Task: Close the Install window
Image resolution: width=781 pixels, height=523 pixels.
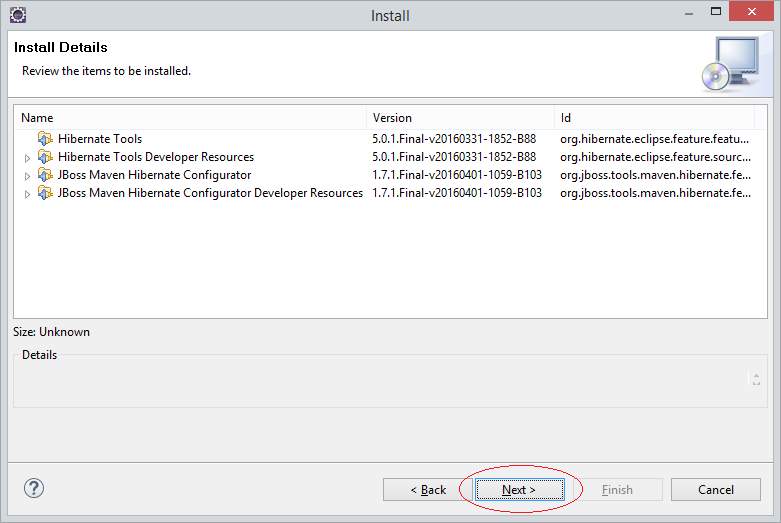Action: tap(751, 11)
